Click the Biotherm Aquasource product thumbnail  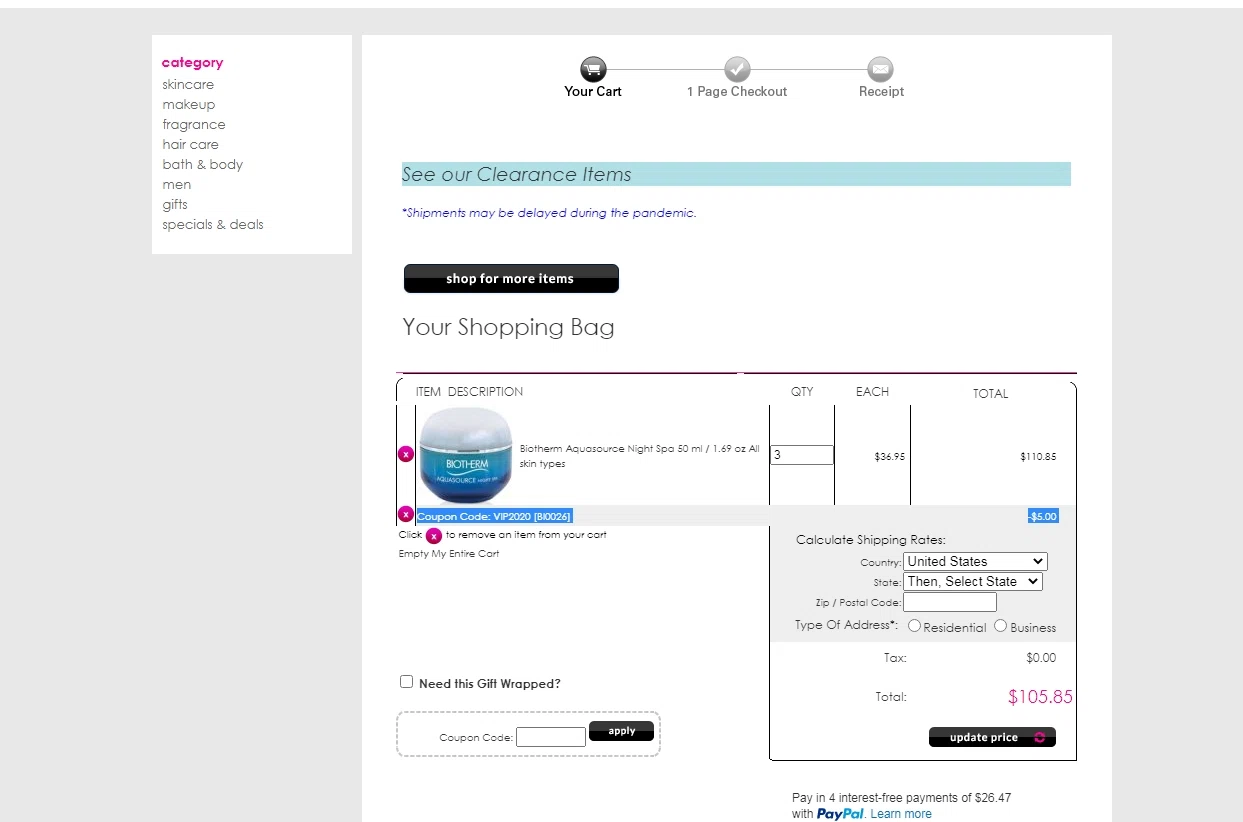click(x=466, y=455)
